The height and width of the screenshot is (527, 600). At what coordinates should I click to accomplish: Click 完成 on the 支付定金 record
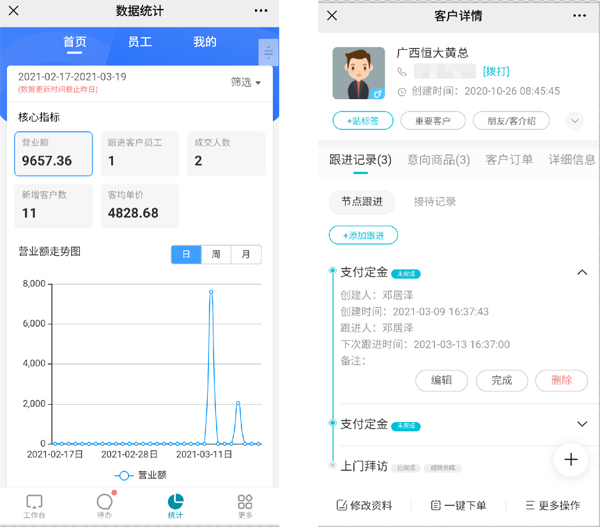click(x=502, y=380)
